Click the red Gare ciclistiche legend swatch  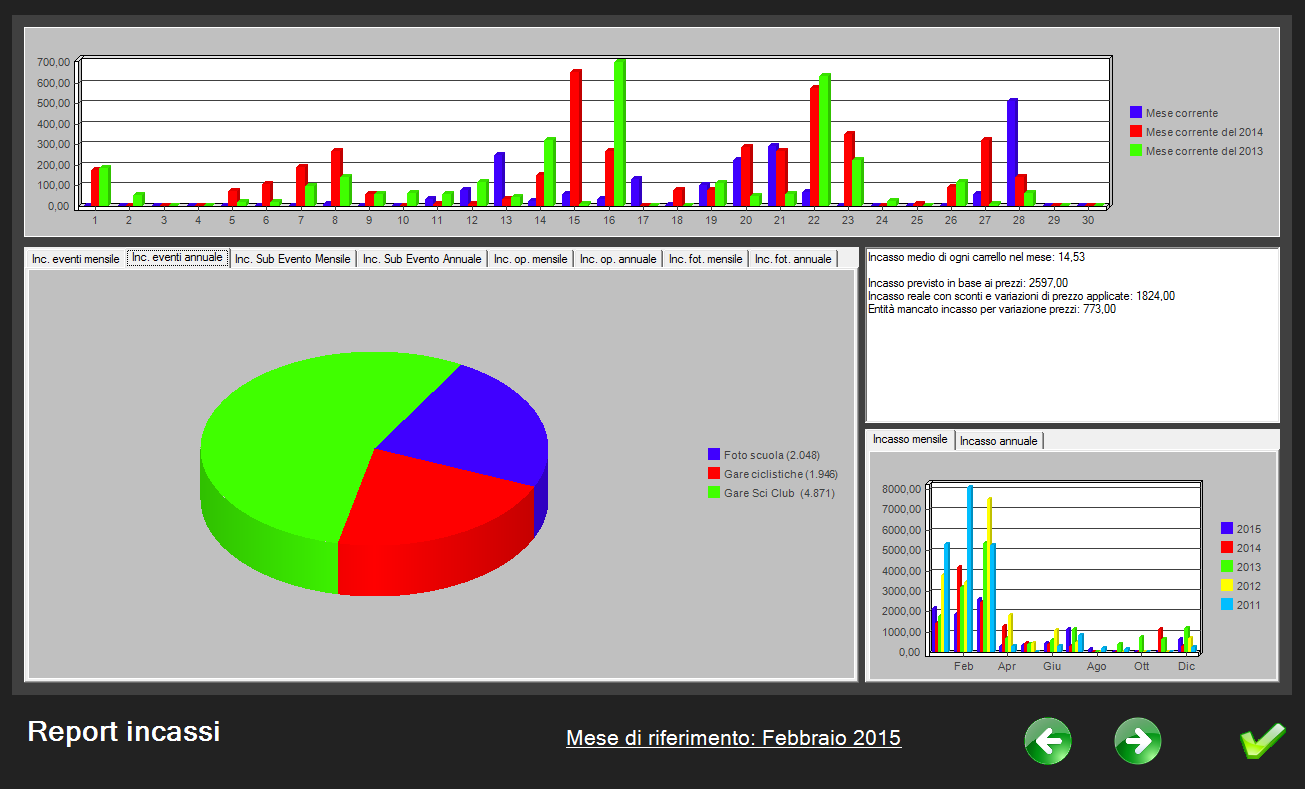coord(714,474)
